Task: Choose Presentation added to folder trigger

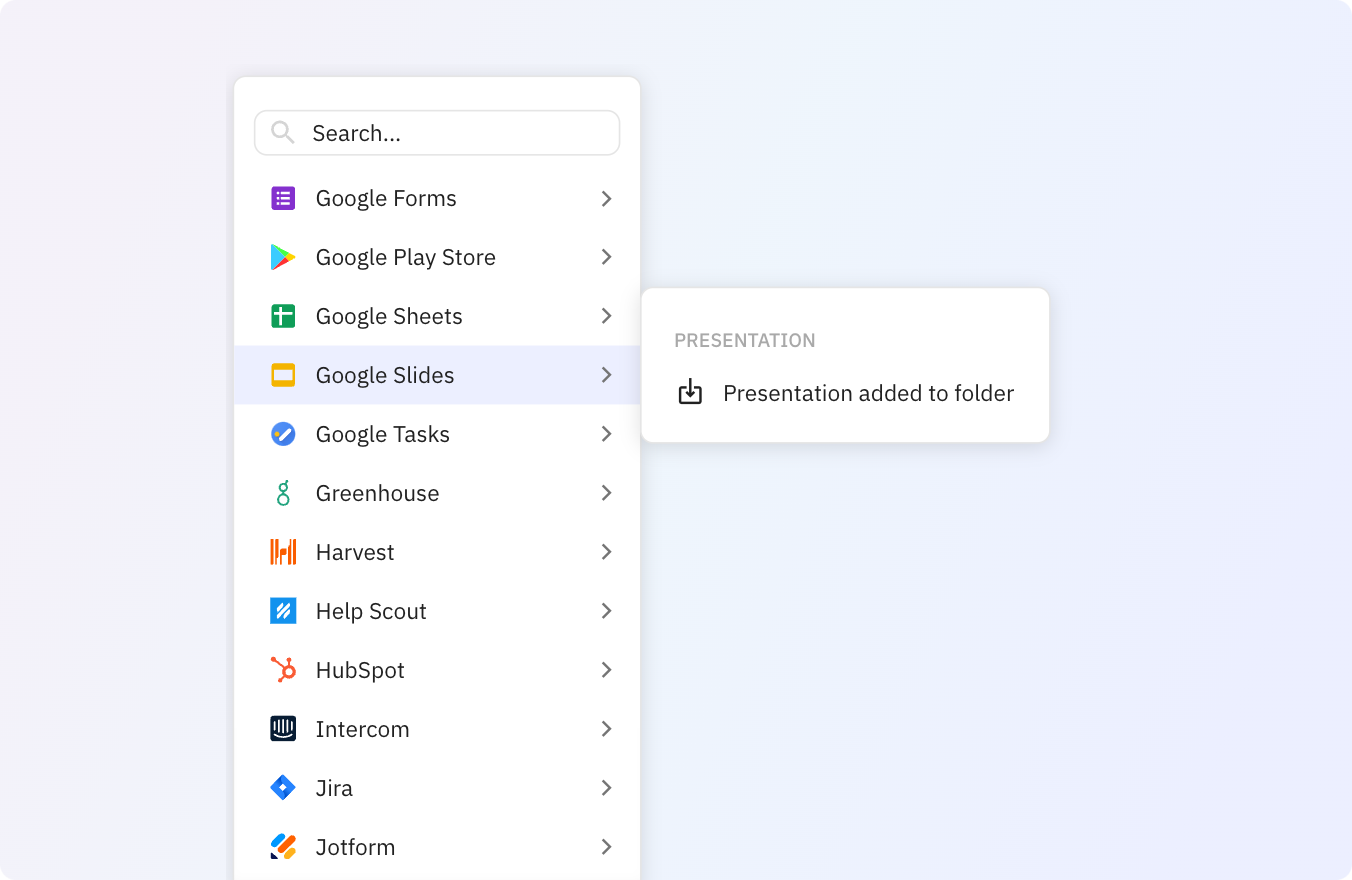Action: pos(845,393)
